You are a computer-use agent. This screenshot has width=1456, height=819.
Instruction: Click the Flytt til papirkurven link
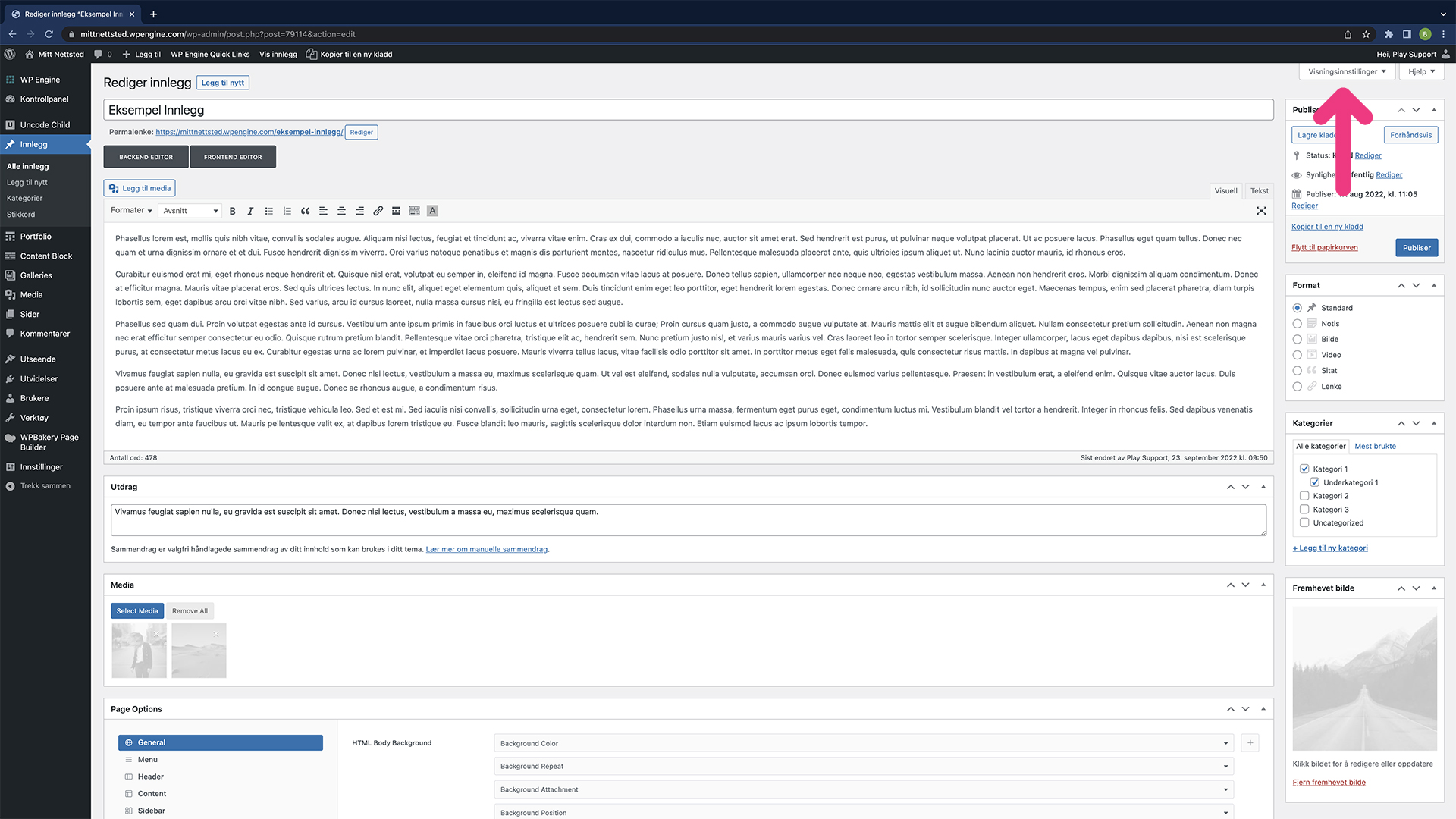tap(1324, 248)
